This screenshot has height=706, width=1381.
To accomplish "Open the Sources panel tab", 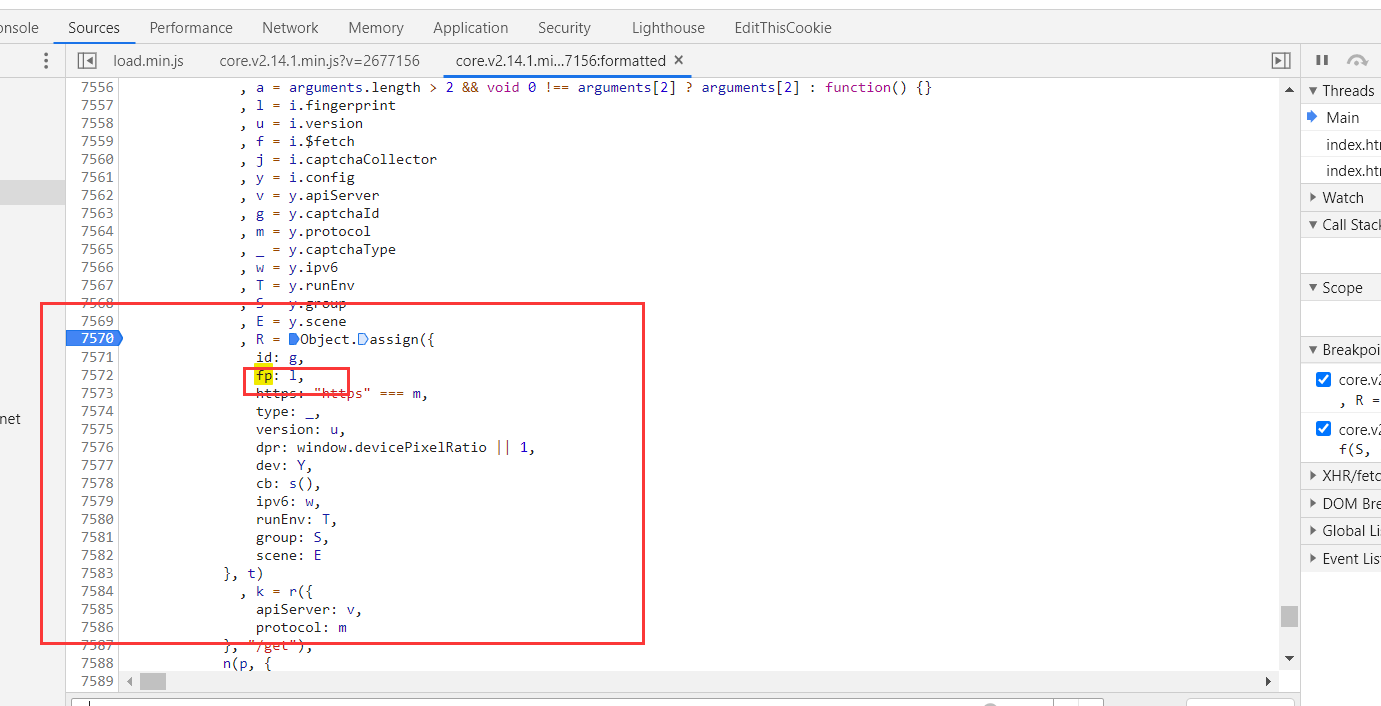I will [x=94, y=28].
